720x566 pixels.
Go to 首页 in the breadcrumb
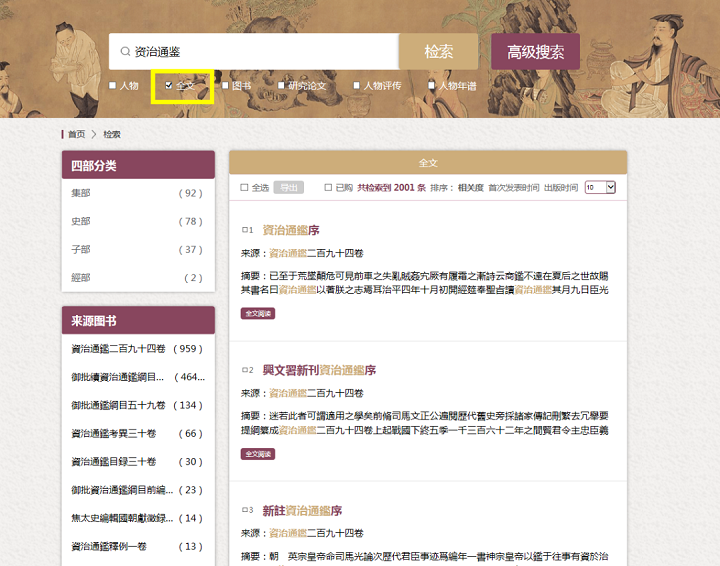pyautogui.click(x=76, y=134)
